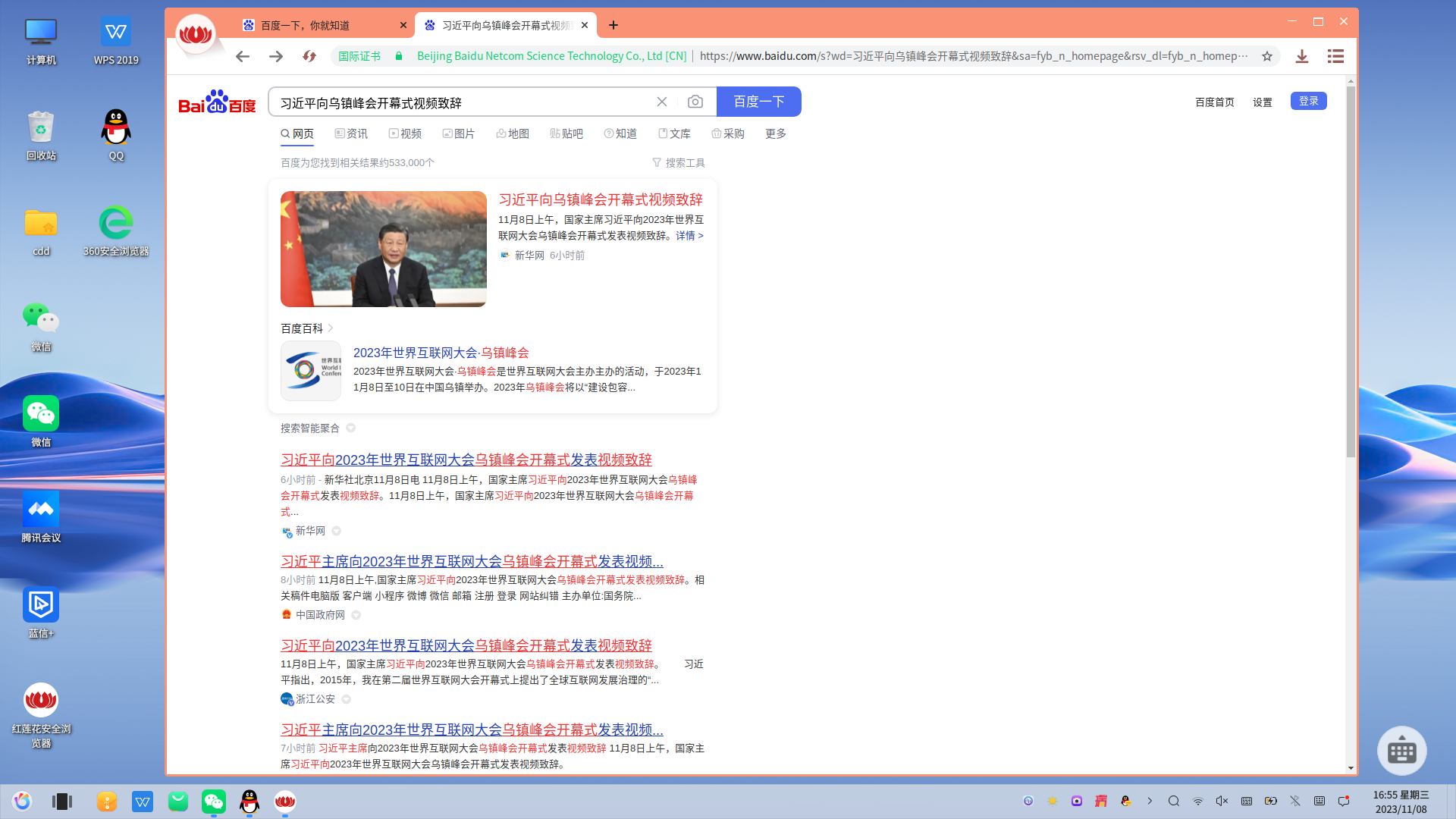Clear the search box with X icon
Image resolution: width=1456 pixels, height=819 pixels.
click(x=662, y=102)
